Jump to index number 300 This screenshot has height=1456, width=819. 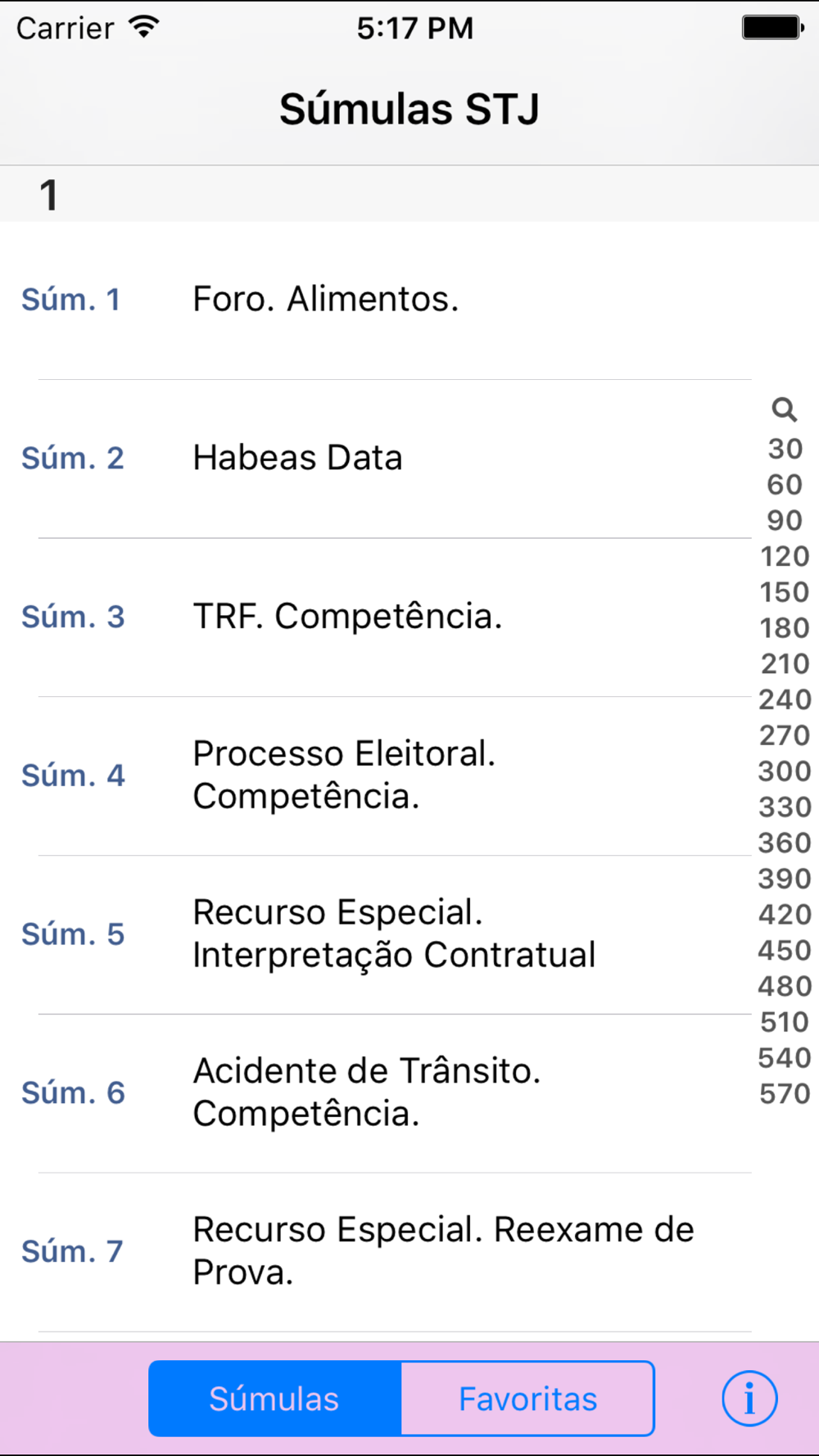tap(785, 771)
